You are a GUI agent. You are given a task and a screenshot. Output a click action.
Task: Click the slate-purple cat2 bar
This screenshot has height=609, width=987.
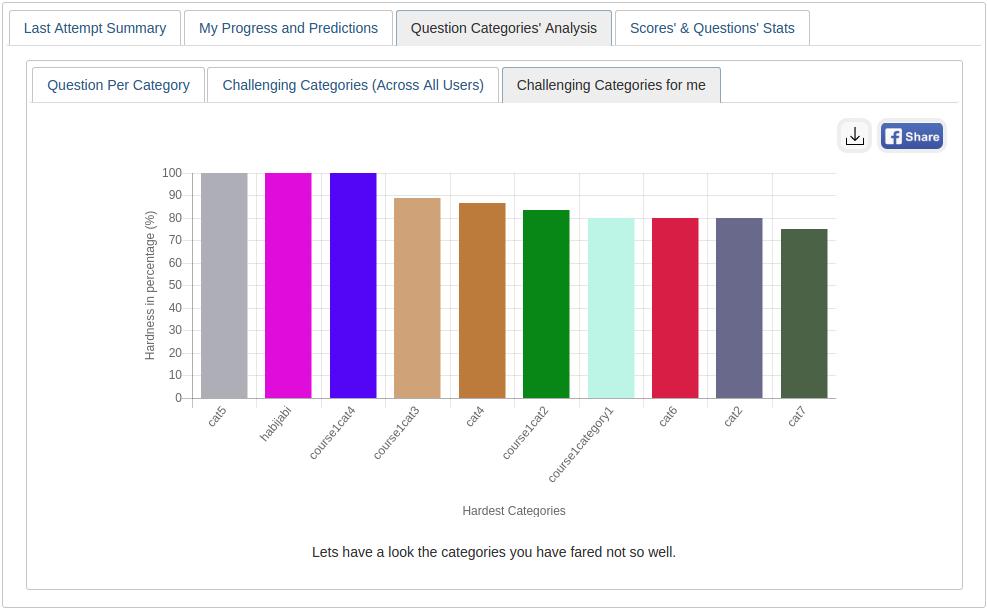coord(739,308)
